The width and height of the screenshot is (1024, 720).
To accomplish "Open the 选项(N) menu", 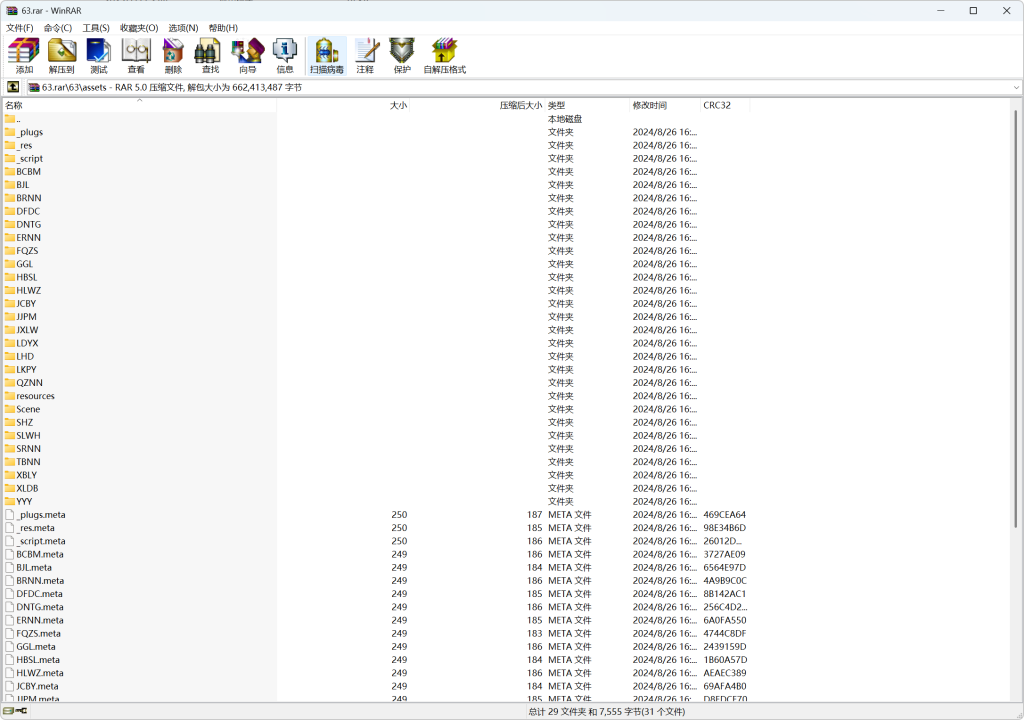I will [183, 28].
